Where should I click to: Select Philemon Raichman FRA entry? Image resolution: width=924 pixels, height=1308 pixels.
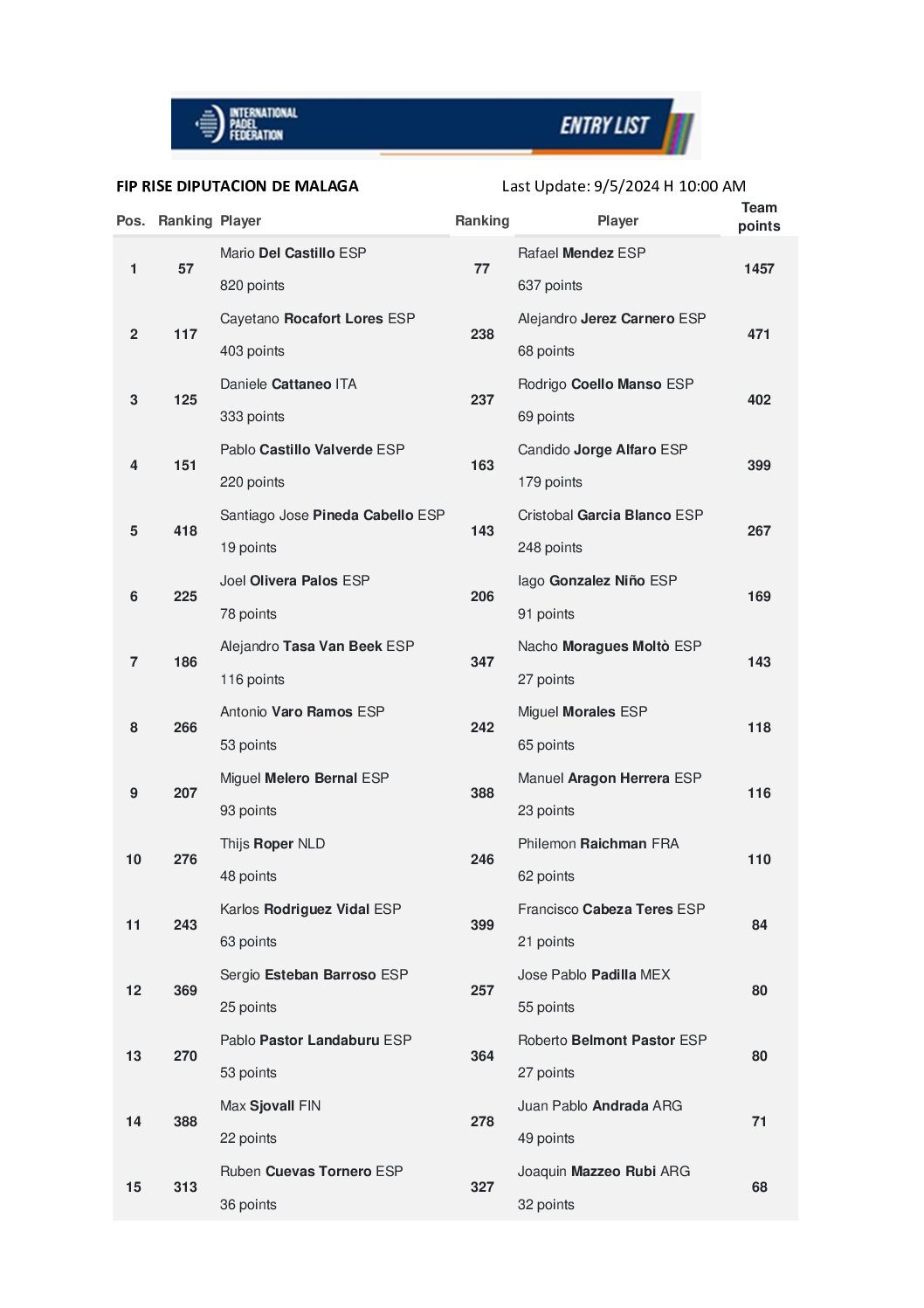click(597, 844)
